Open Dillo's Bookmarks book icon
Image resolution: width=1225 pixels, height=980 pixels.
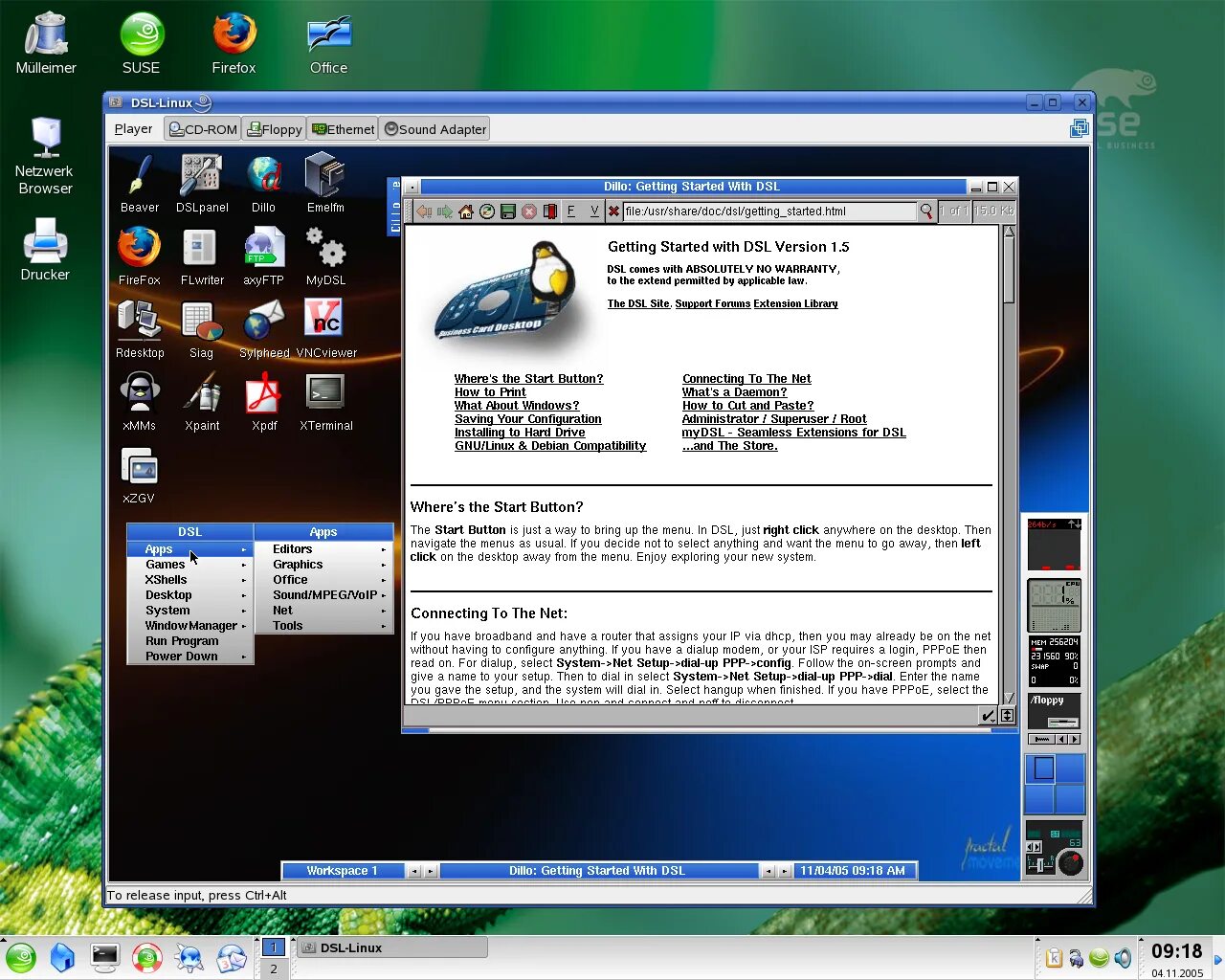pos(550,212)
